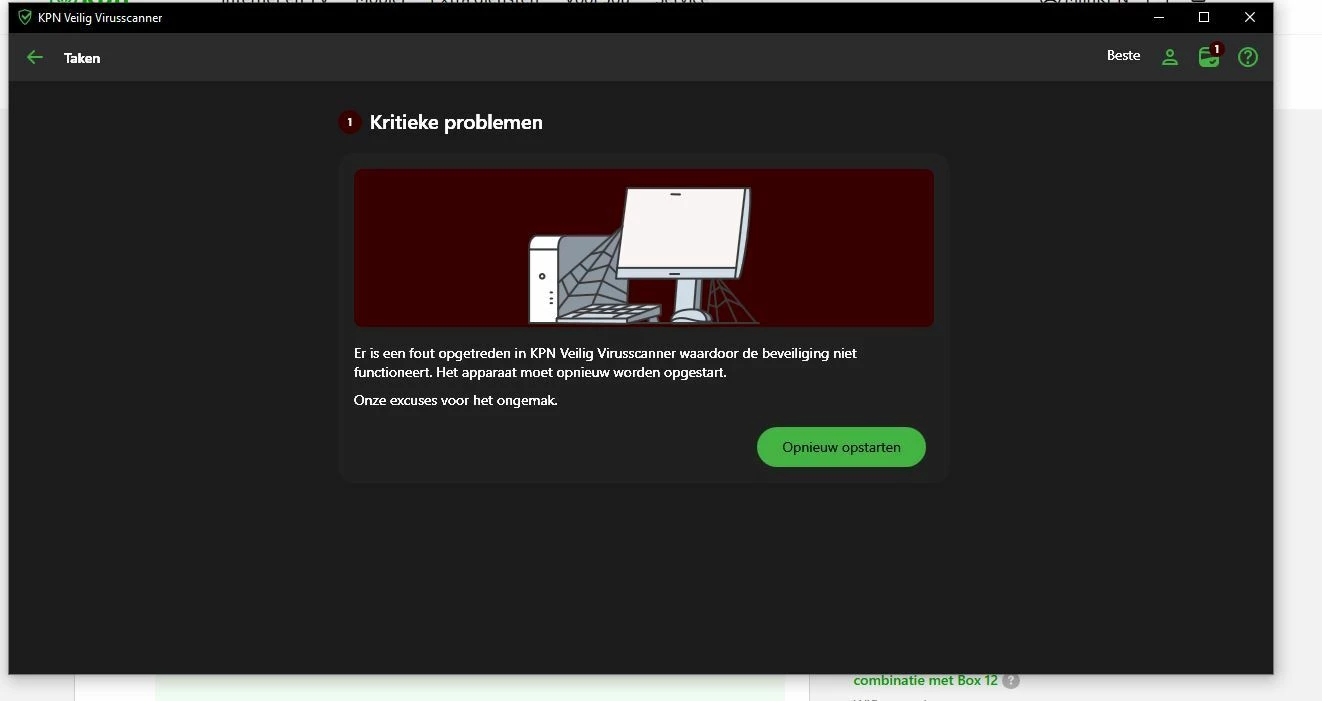This screenshot has width=1322, height=701.
Task: Click the Opnieuw opstarten button
Action: point(841,447)
